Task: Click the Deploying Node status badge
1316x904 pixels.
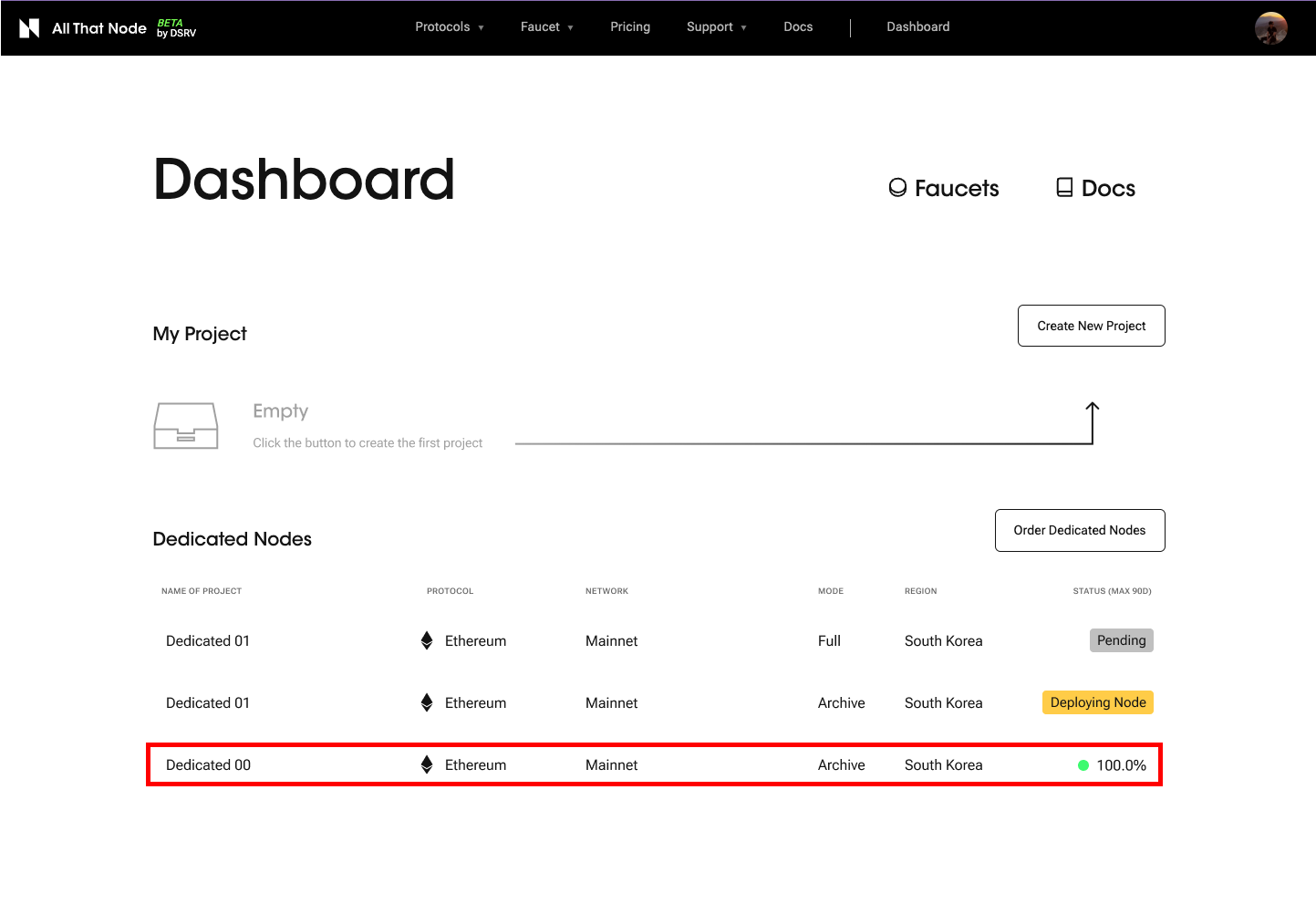Action: (x=1098, y=702)
